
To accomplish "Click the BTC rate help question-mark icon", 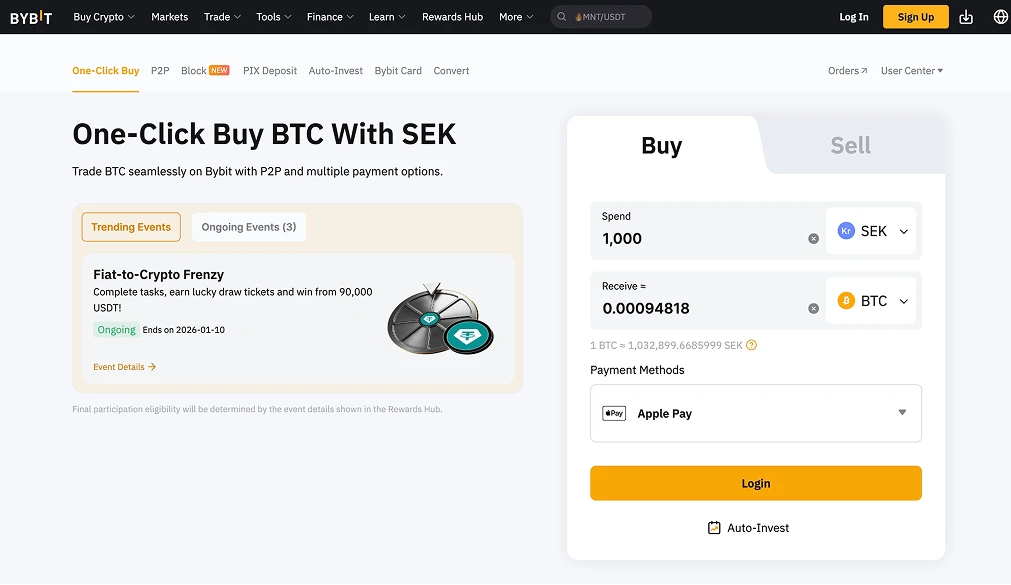I will 752,344.
